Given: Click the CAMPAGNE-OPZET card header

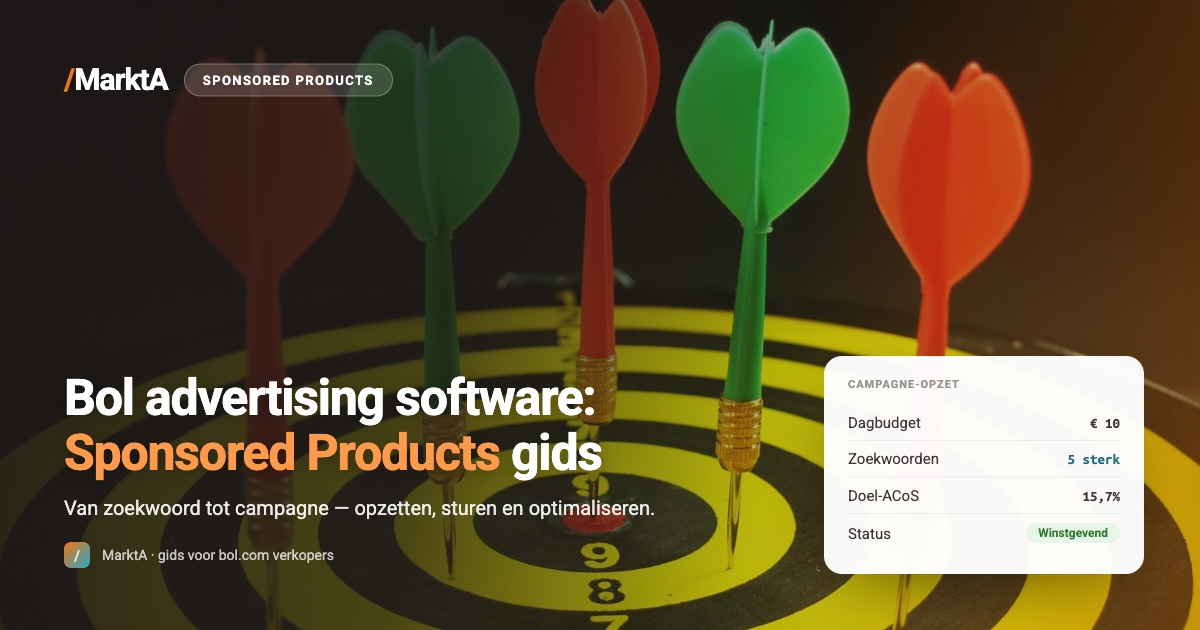Looking at the screenshot, I should 903,384.
